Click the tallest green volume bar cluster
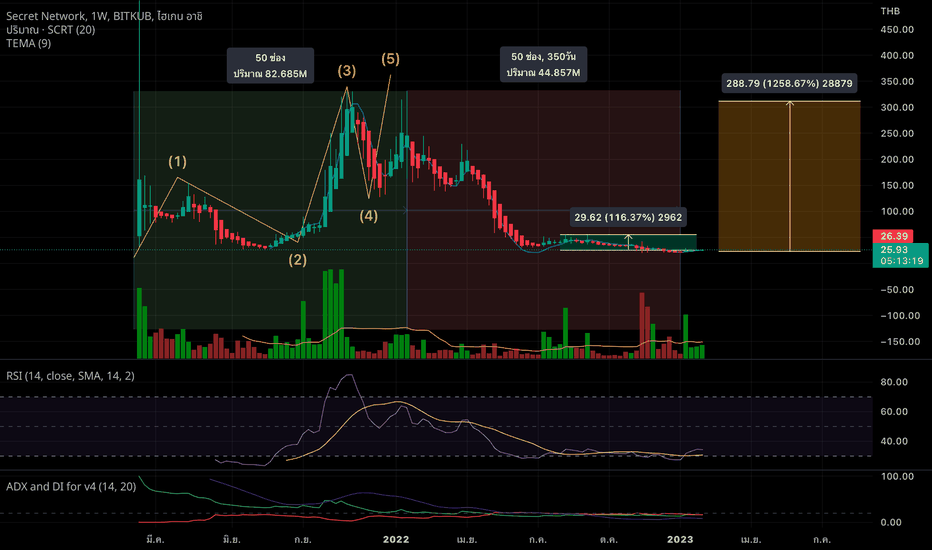The width and height of the screenshot is (932, 550). [333, 313]
